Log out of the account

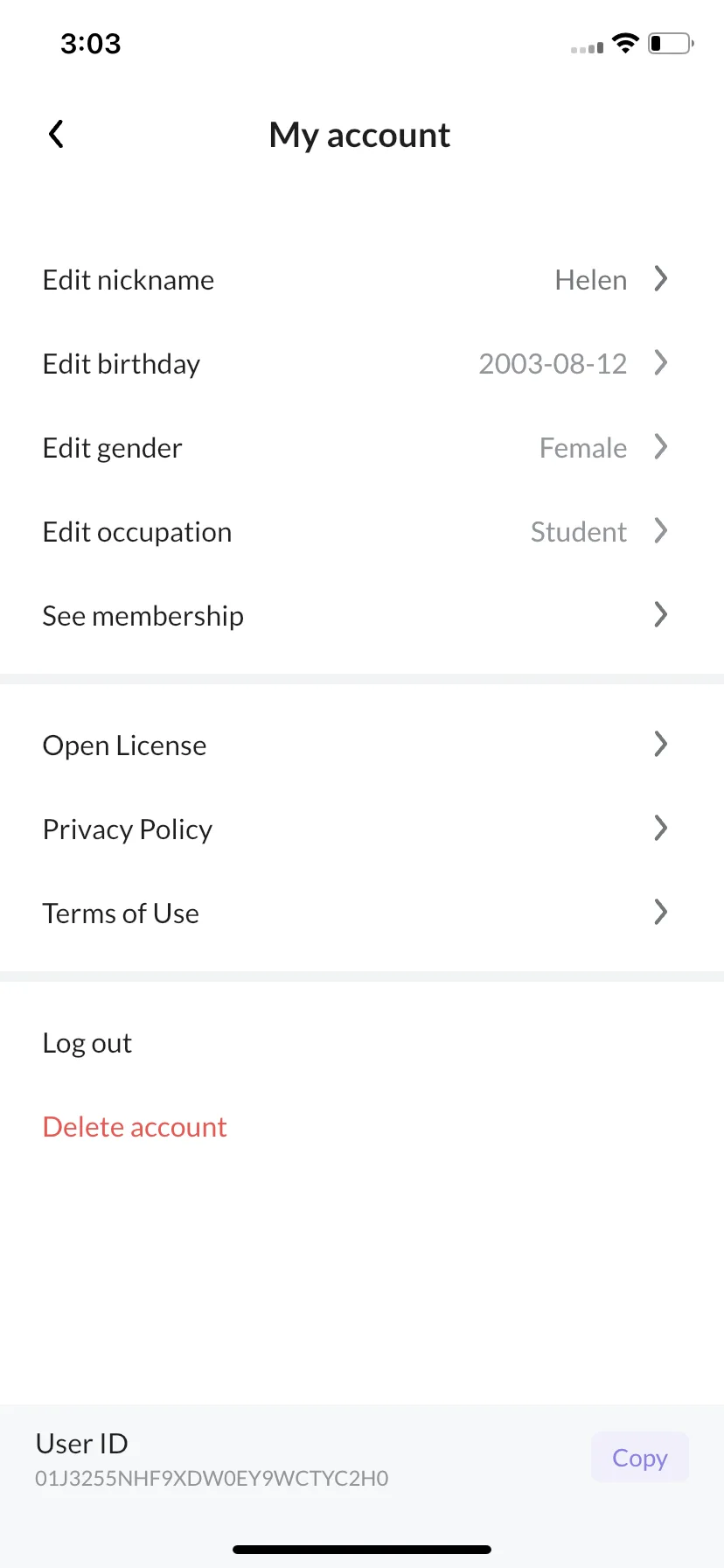[x=87, y=1043]
